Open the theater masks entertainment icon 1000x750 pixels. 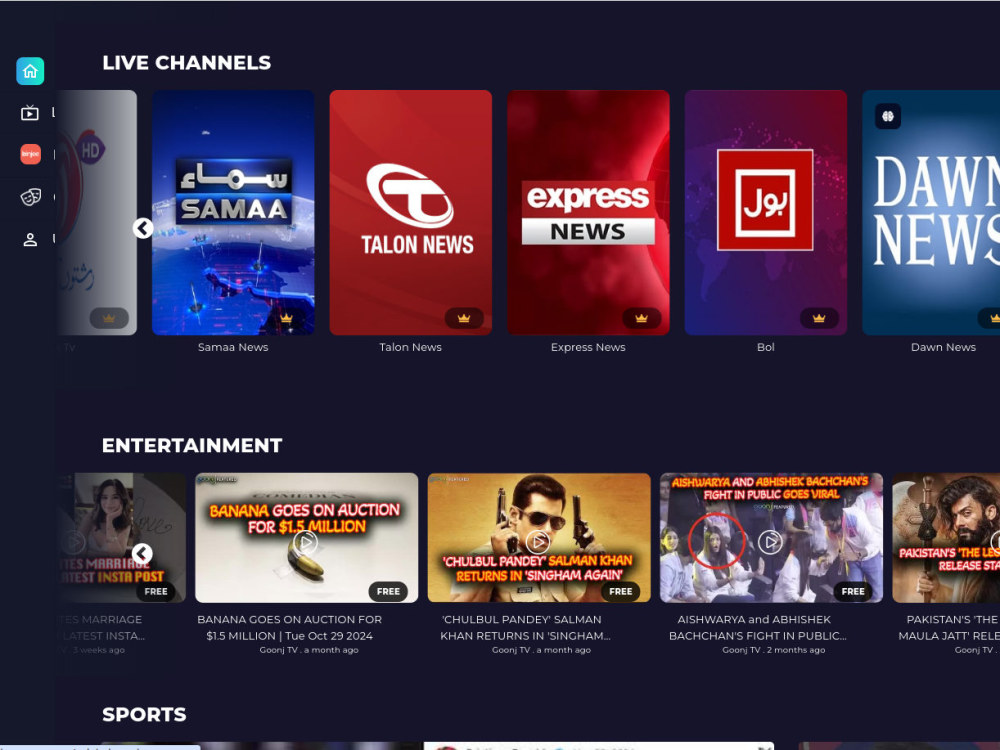pyautogui.click(x=30, y=197)
